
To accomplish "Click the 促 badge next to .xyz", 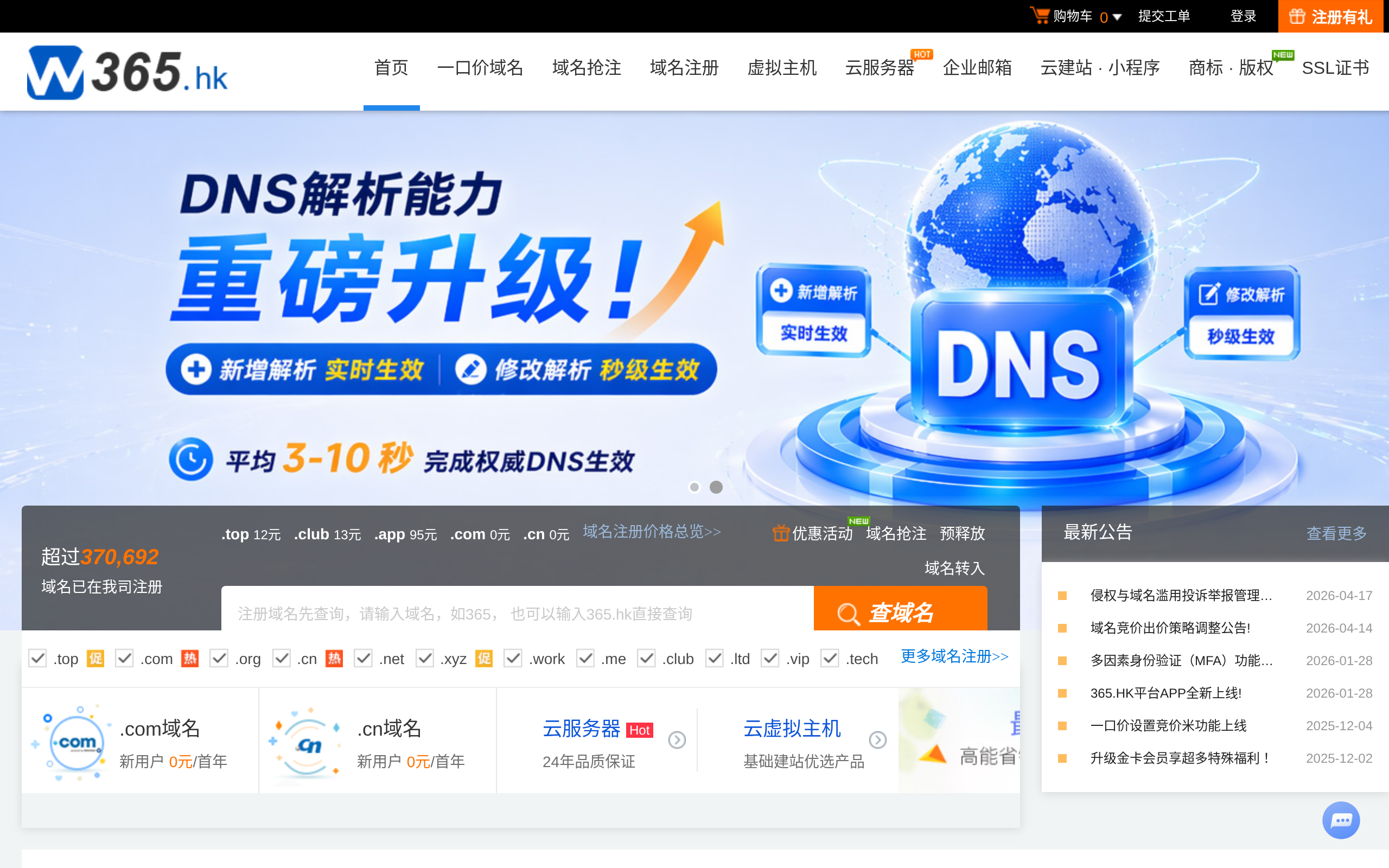I will click(x=484, y=659).
